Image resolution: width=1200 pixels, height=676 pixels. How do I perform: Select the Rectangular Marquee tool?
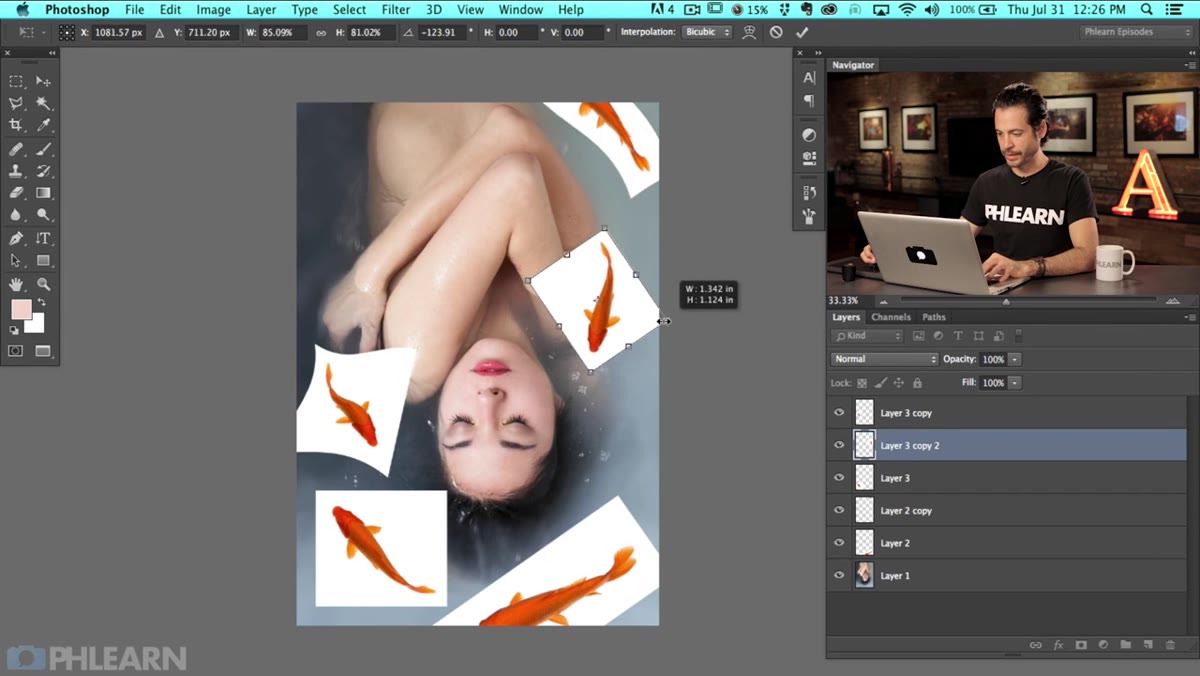point(16,81)
